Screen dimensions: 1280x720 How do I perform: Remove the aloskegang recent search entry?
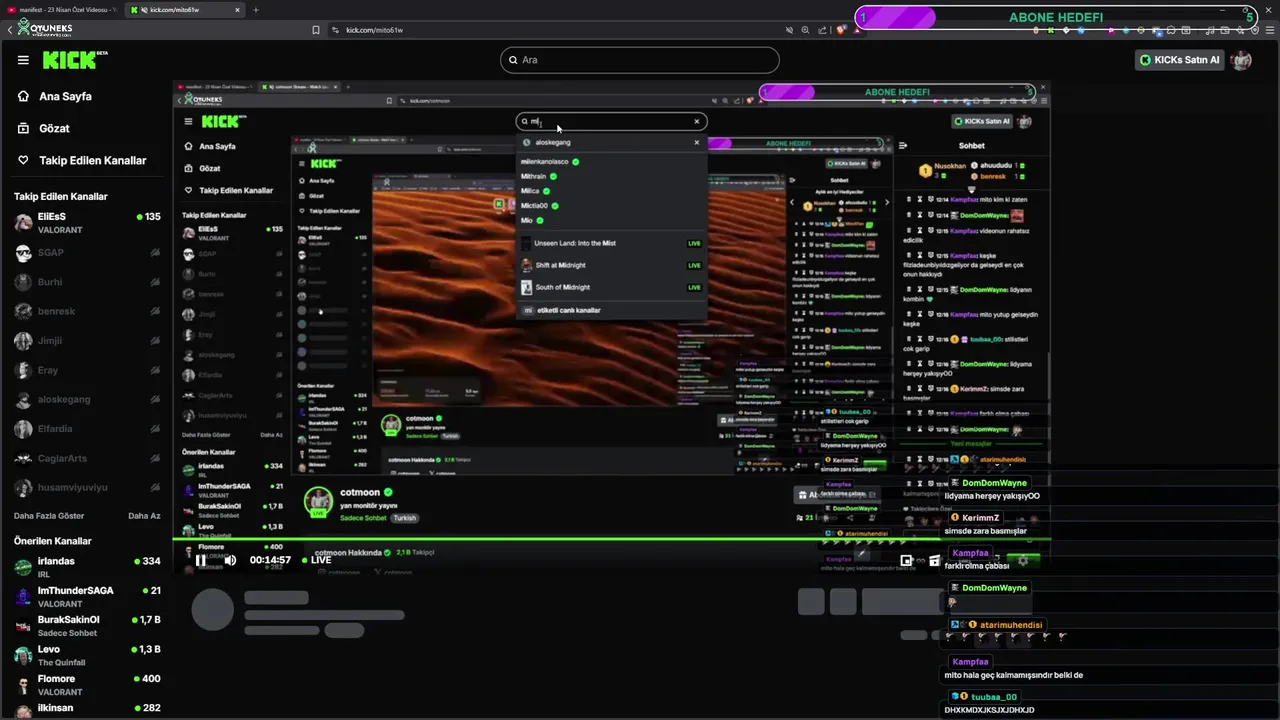[697, 142]
